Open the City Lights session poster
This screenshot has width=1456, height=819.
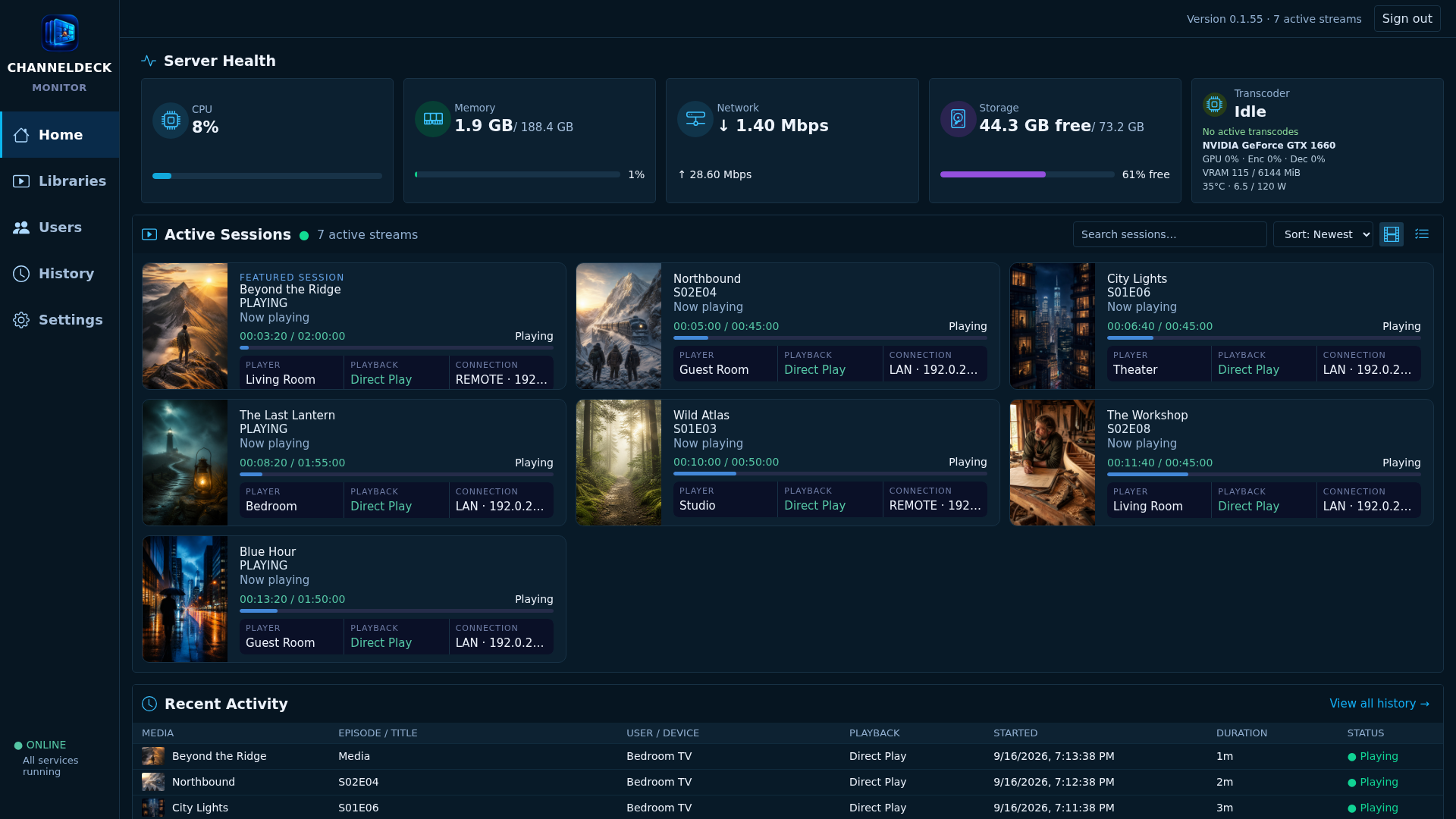(x=1053, y=326)
